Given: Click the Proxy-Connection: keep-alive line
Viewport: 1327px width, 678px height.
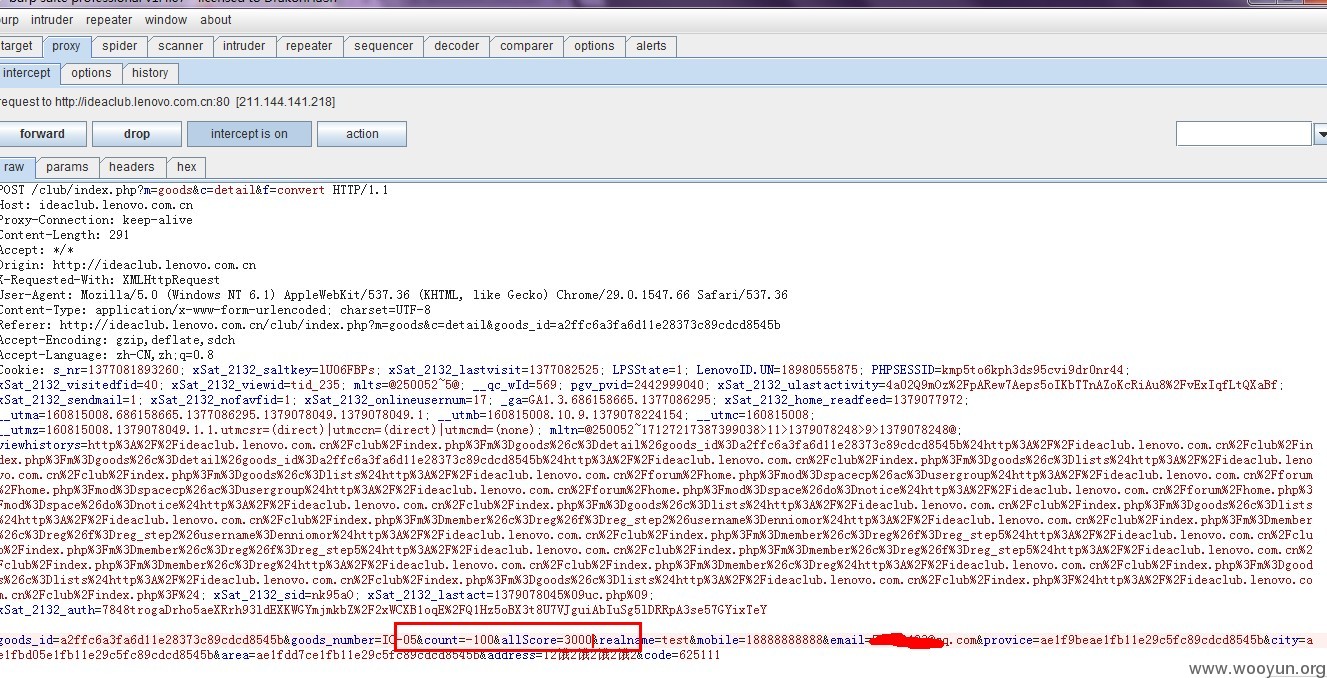Looking at the screenshot, I should tap(96, 220).
